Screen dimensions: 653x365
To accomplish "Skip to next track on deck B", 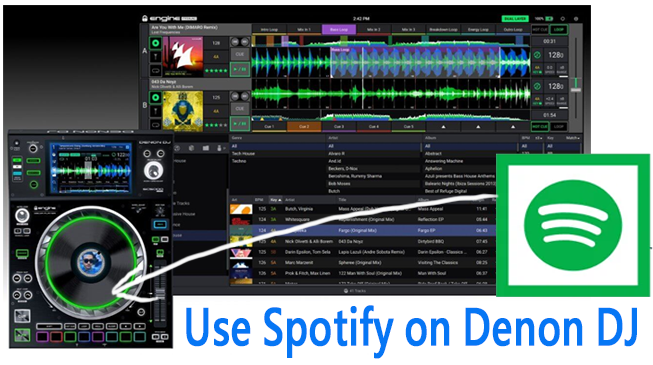I will (x=245, y=97).
